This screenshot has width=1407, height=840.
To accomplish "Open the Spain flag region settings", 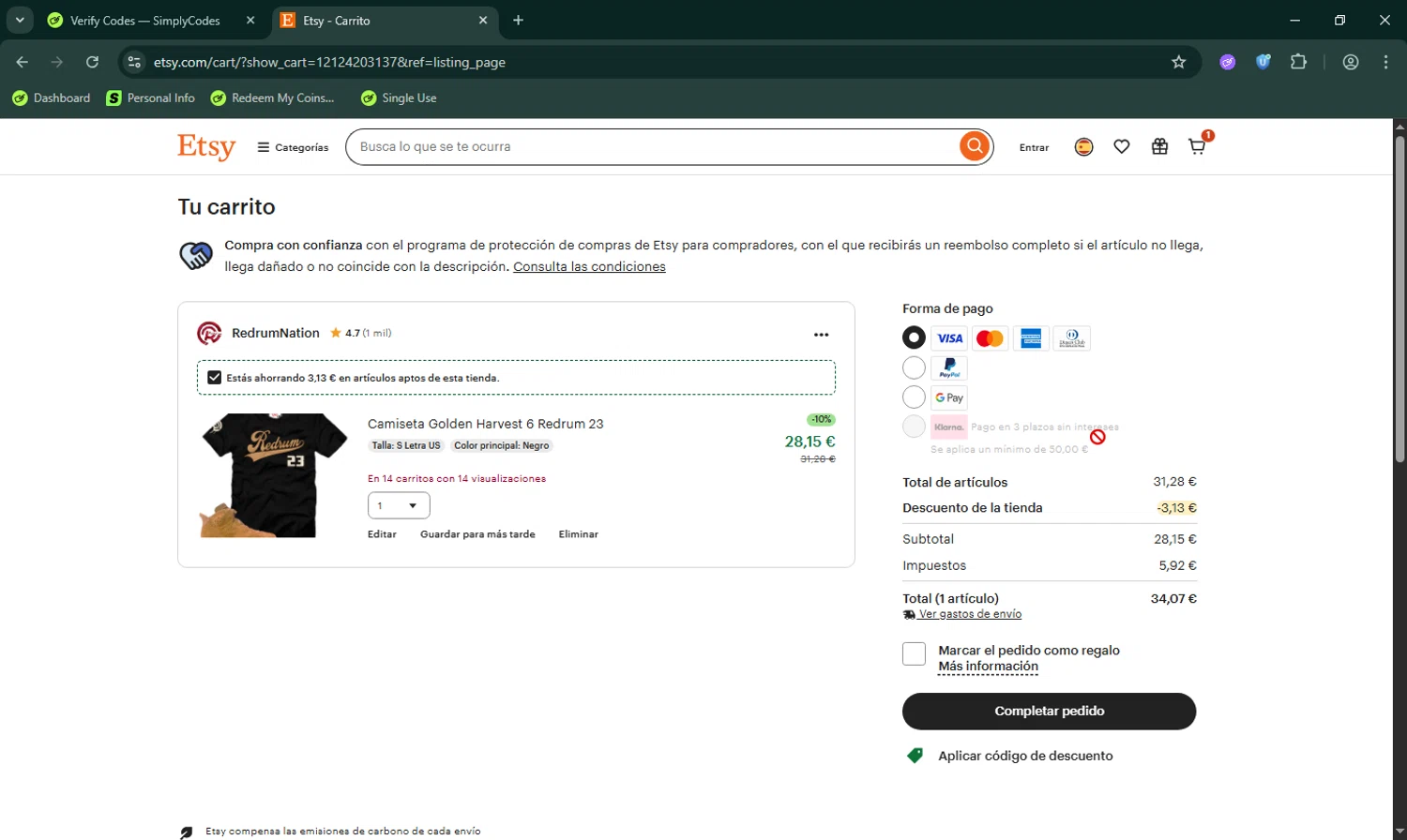I will 1083,147.
